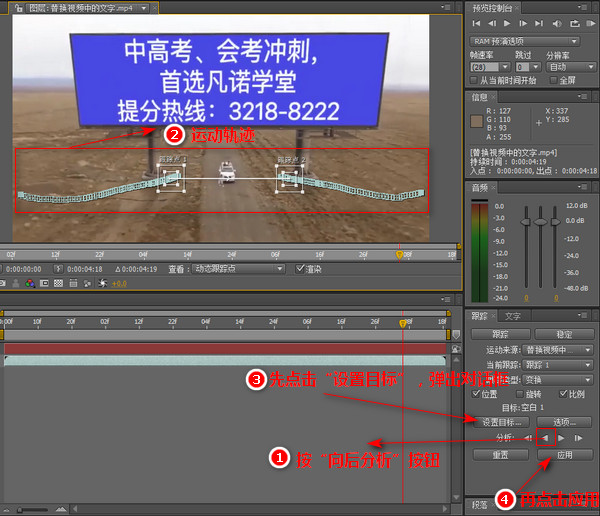Enable the 从当前时间开始 checkbox

tap(474, 80)
